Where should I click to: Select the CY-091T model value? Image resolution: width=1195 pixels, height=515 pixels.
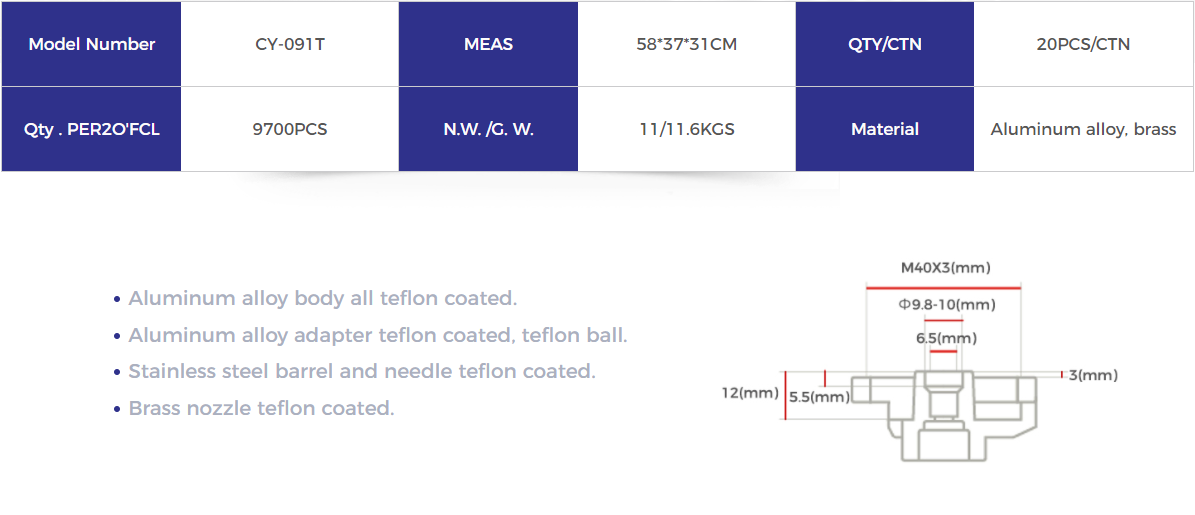click(290, 44)
